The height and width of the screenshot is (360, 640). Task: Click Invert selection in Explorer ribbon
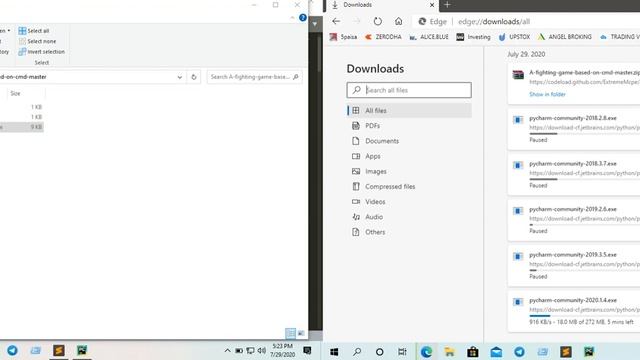tap(42, 52)
